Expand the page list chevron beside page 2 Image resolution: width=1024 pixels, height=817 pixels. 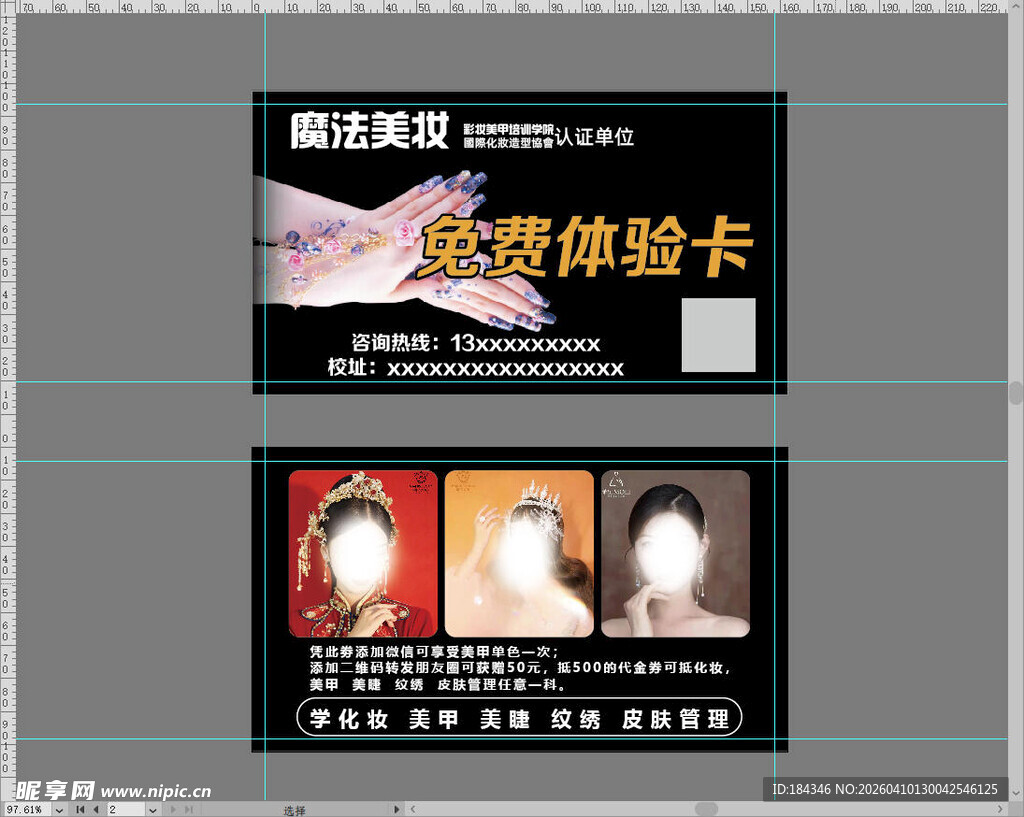click(153, 808)
